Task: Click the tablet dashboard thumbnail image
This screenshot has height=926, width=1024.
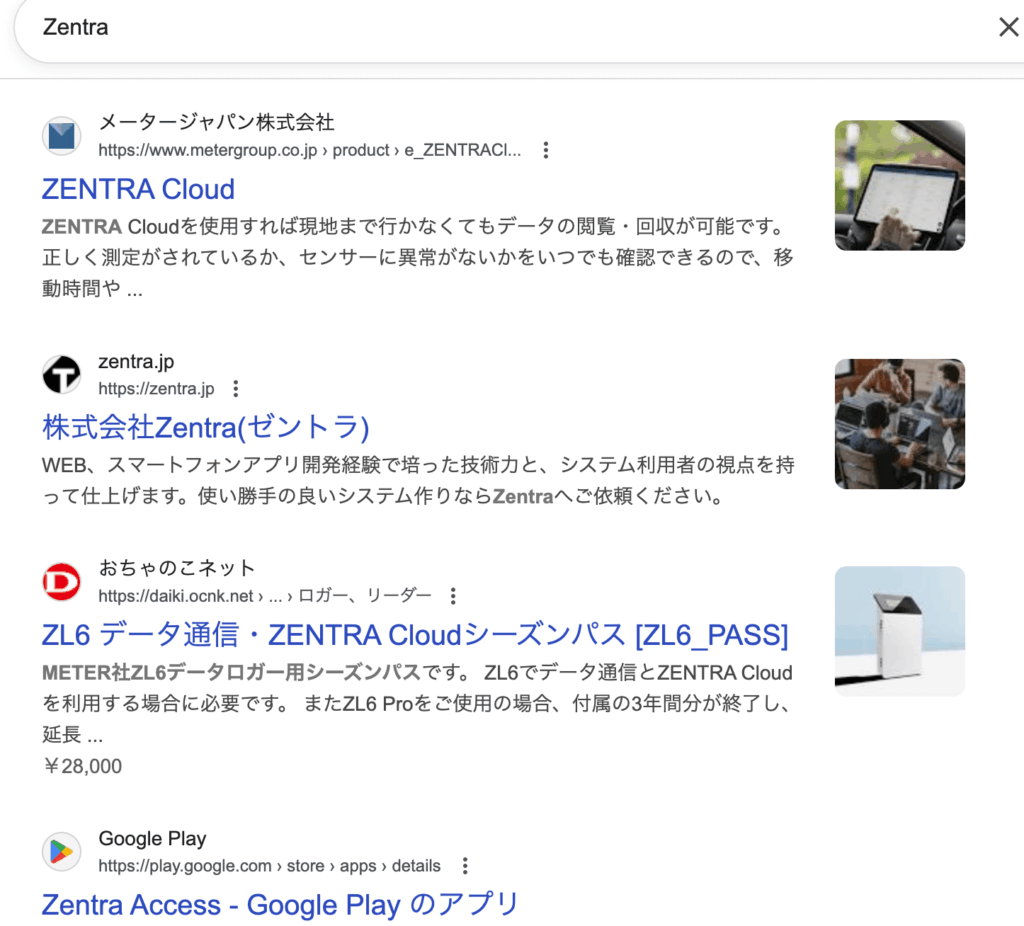Action: pos(899,185)
